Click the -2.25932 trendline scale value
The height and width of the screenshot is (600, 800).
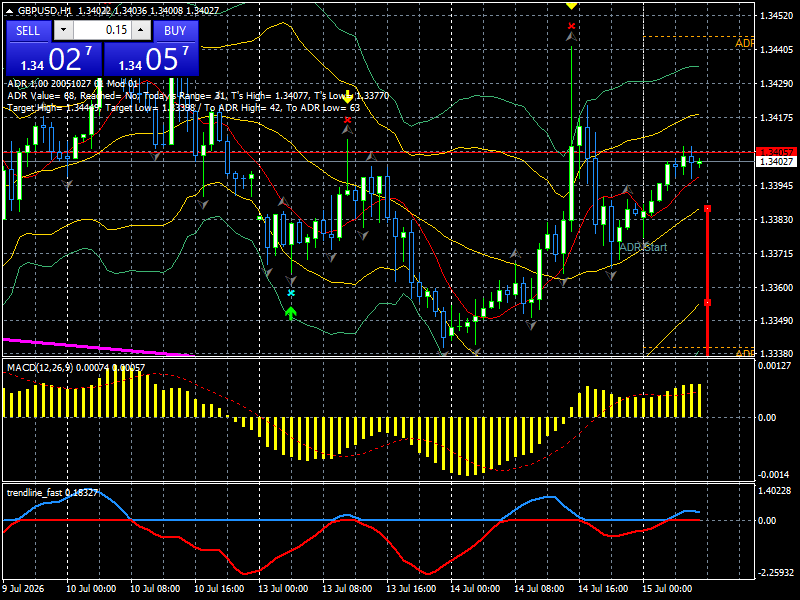pyautogui.click(x=775, y=573)
